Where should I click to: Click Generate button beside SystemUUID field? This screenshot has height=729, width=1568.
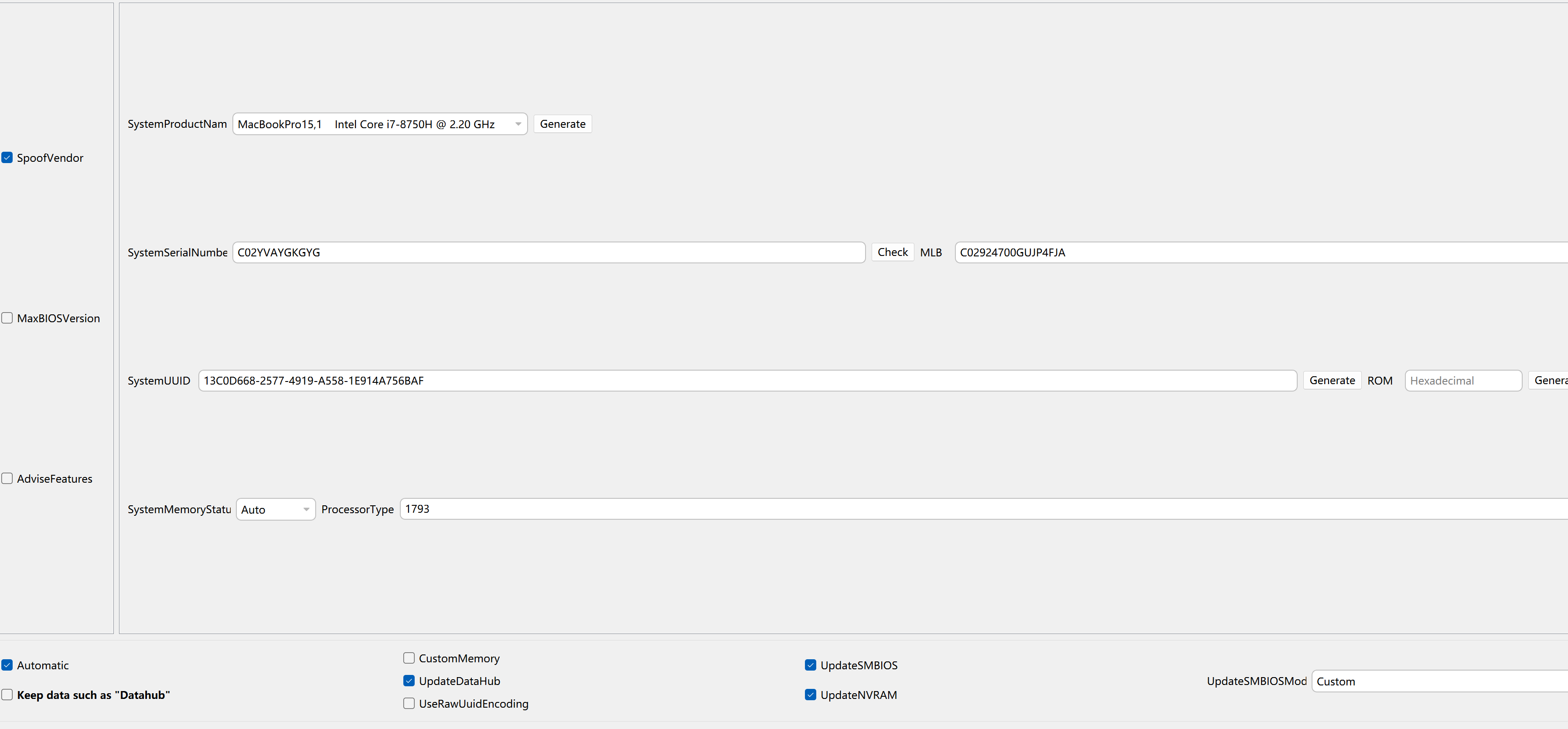pos(1332,380)
